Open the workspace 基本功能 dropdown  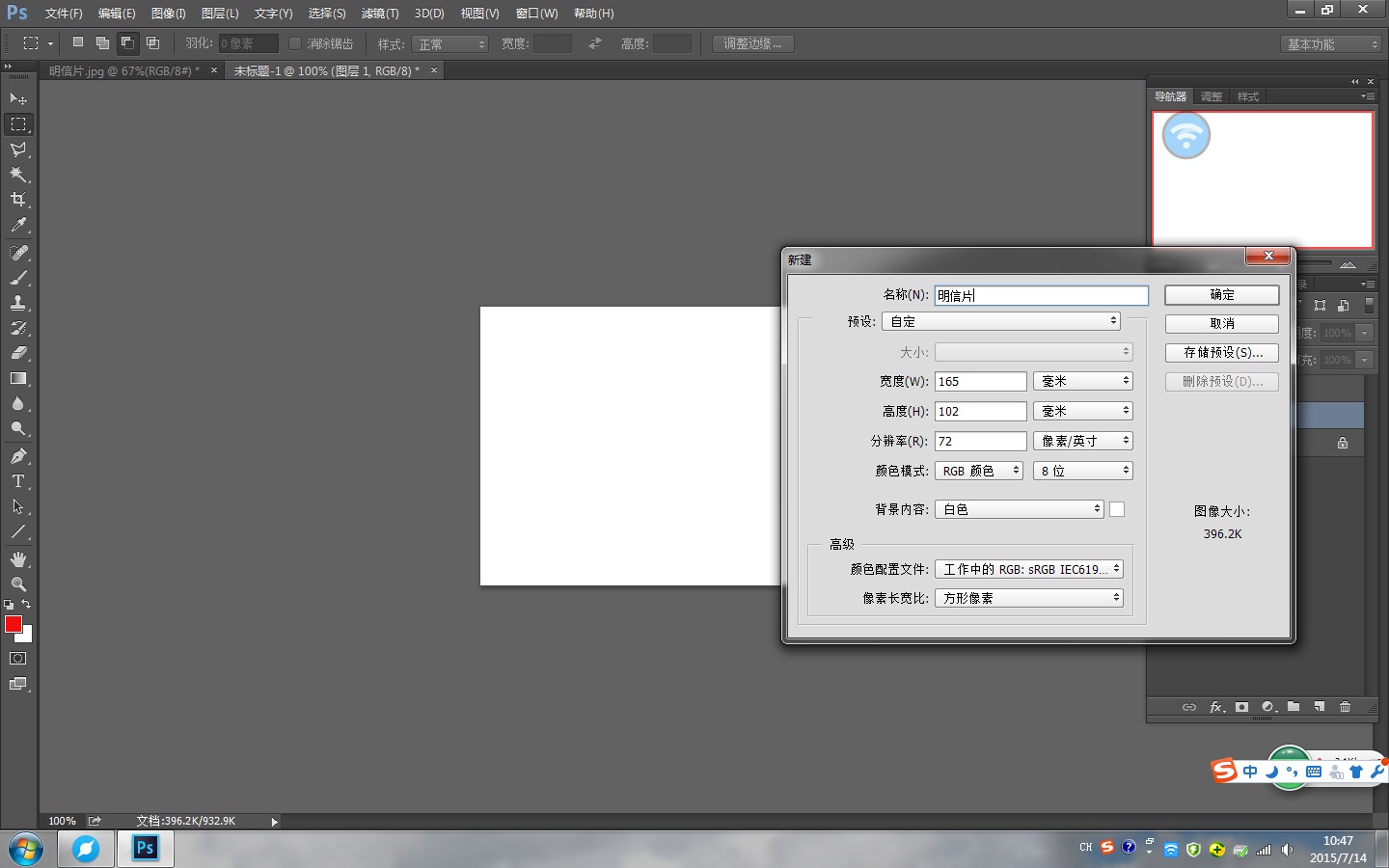[x=1332, y=44]
